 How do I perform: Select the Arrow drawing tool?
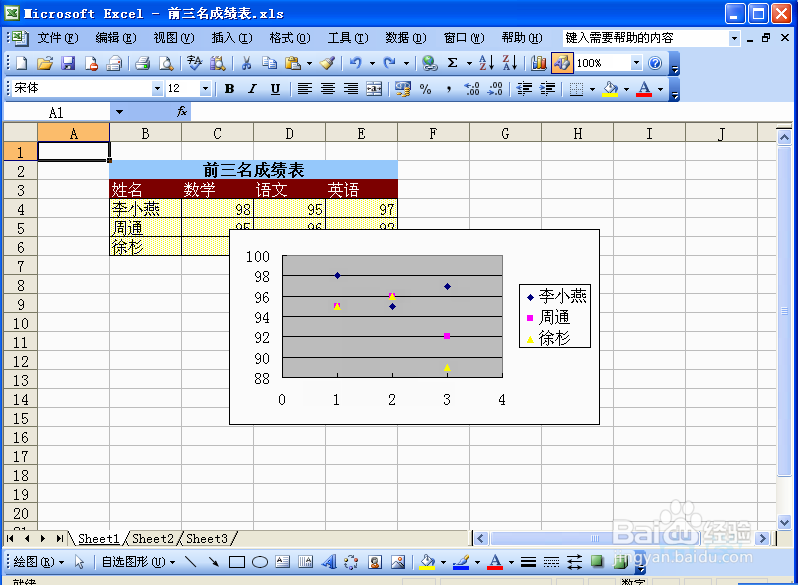coord(214,562)
